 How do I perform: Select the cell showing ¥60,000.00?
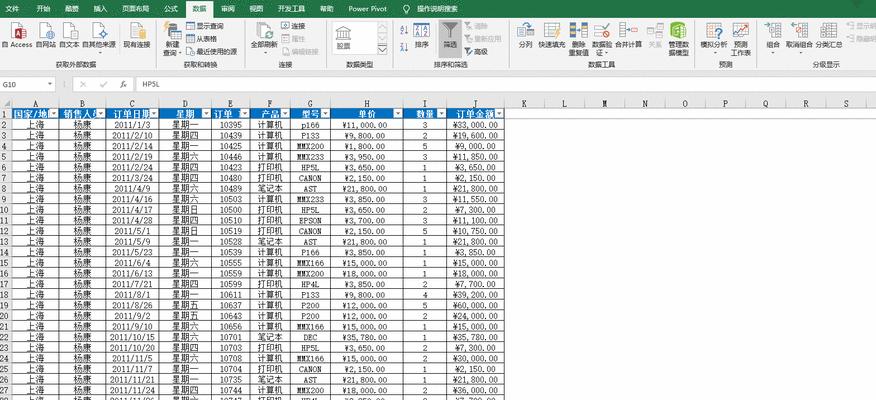click(475, 306)
